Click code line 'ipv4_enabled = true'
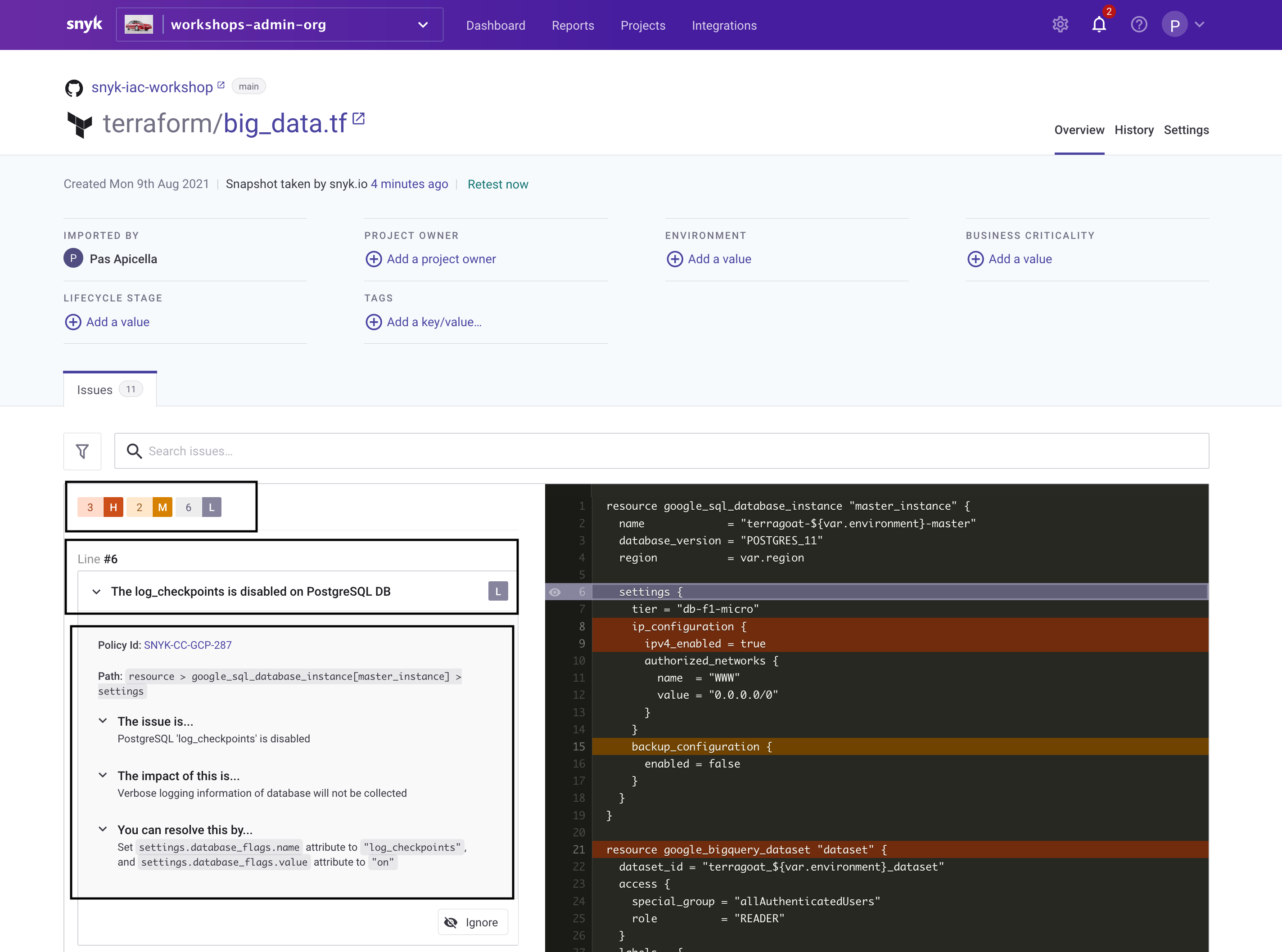 coord(900,644)
